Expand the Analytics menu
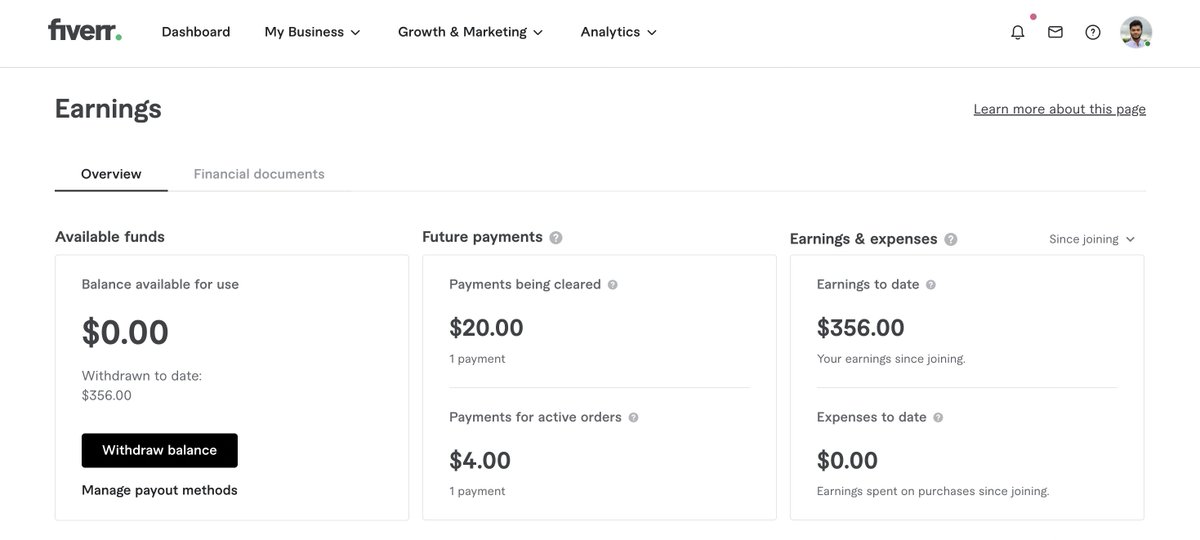The image size is (1200, 540). [619, 32]
